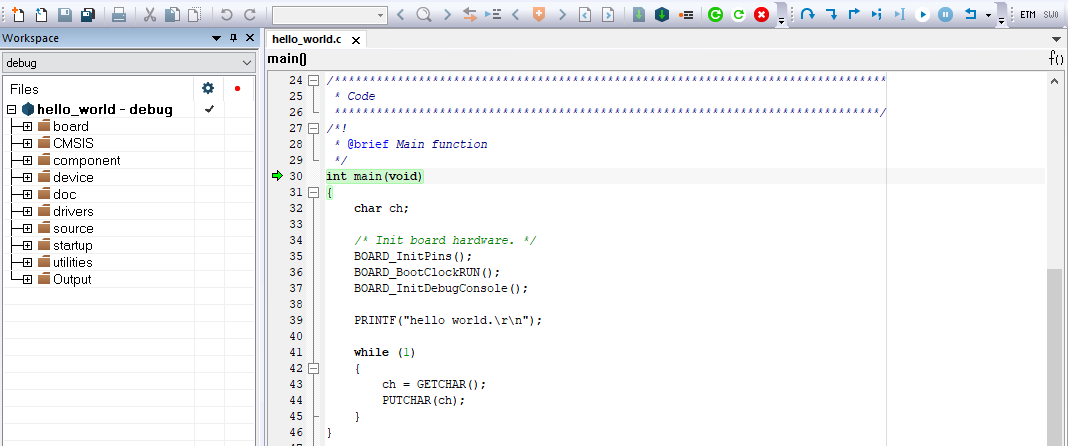The height and width of the screenshot is (446, 1068).
Task: Click the Step Into debug icon
Action: pos(830,15)
